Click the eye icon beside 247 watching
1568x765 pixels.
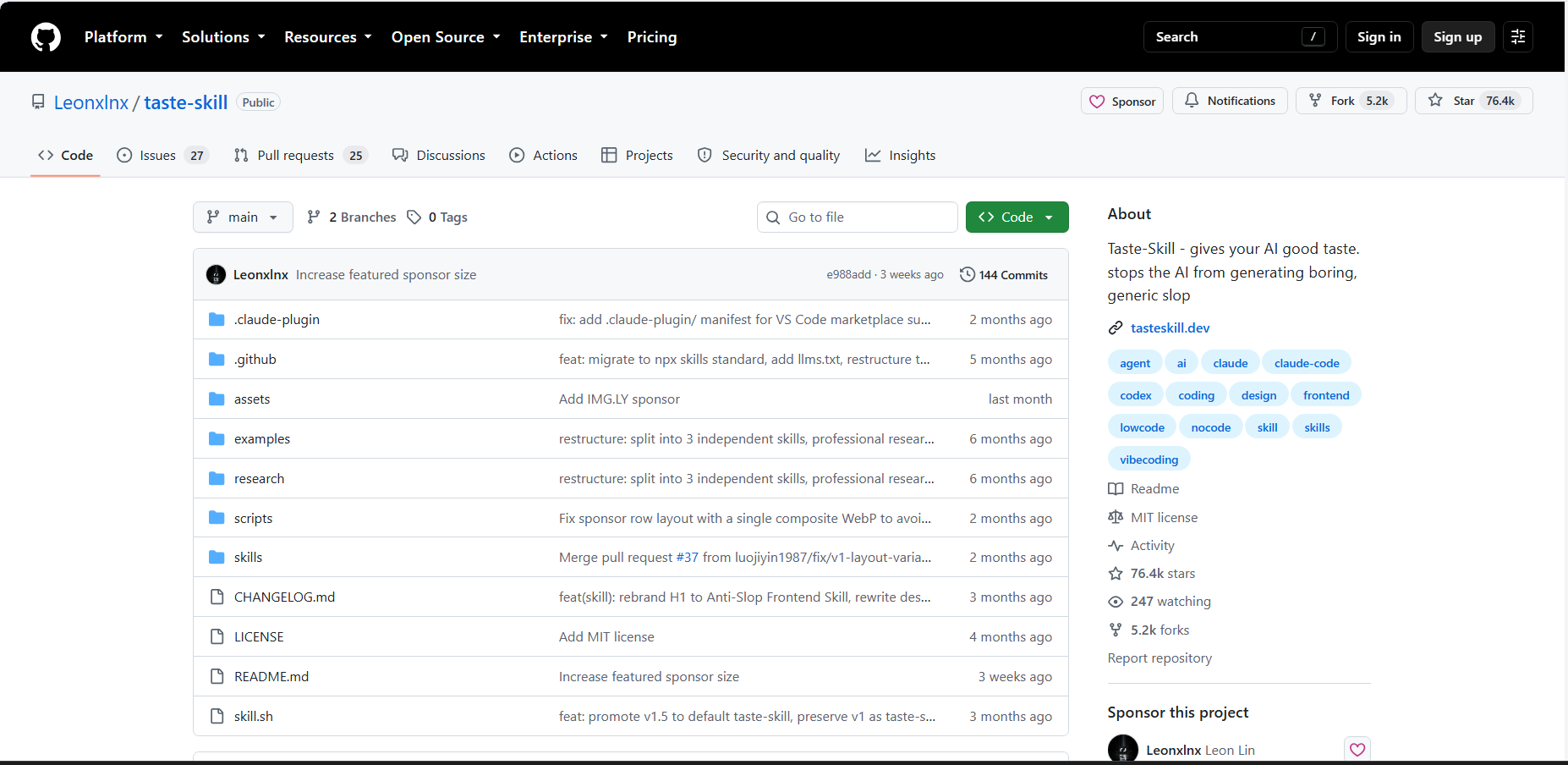[1116, 602]
